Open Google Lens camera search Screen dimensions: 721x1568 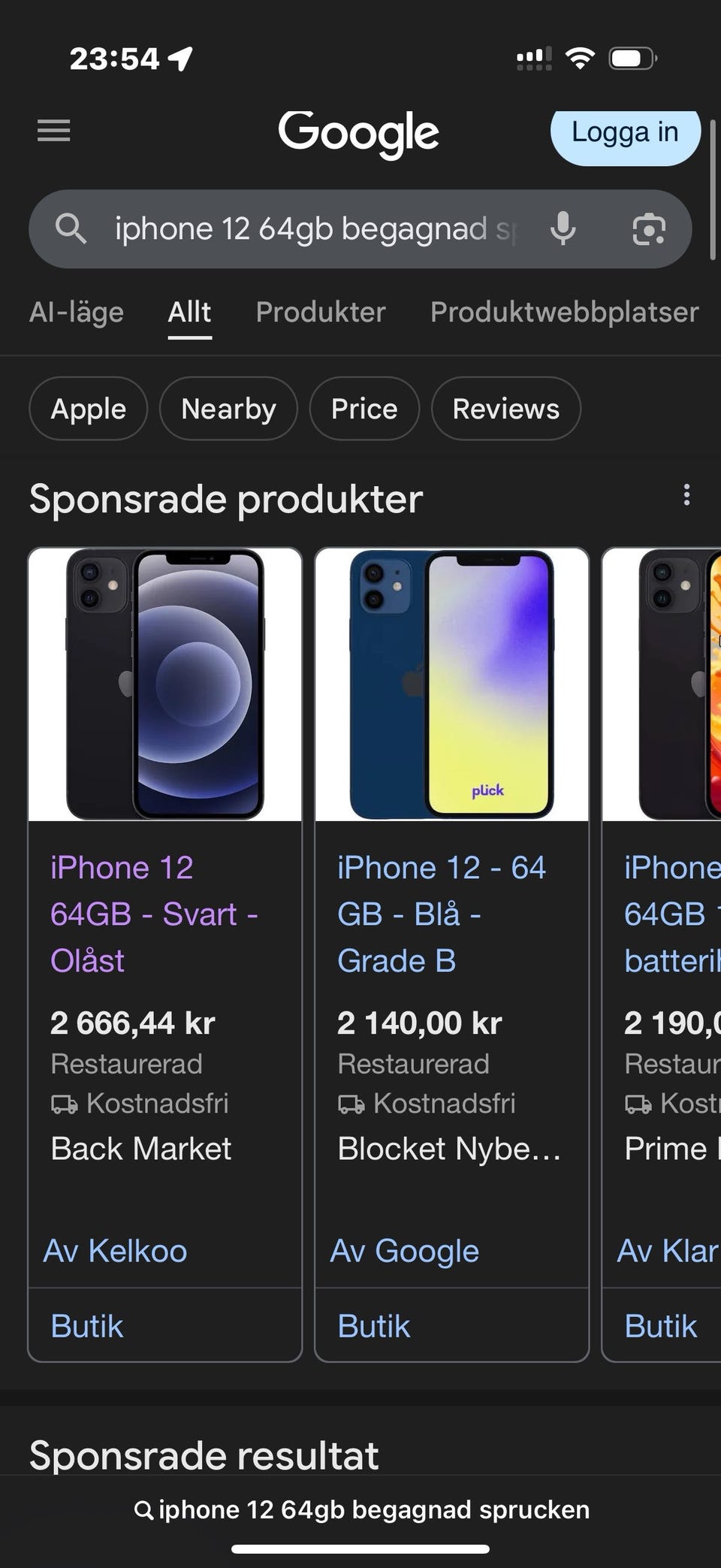tap(649, 228)
